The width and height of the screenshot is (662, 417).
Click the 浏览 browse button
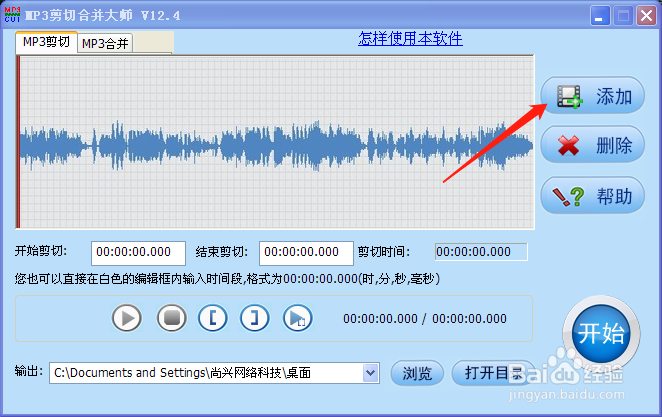417,373
